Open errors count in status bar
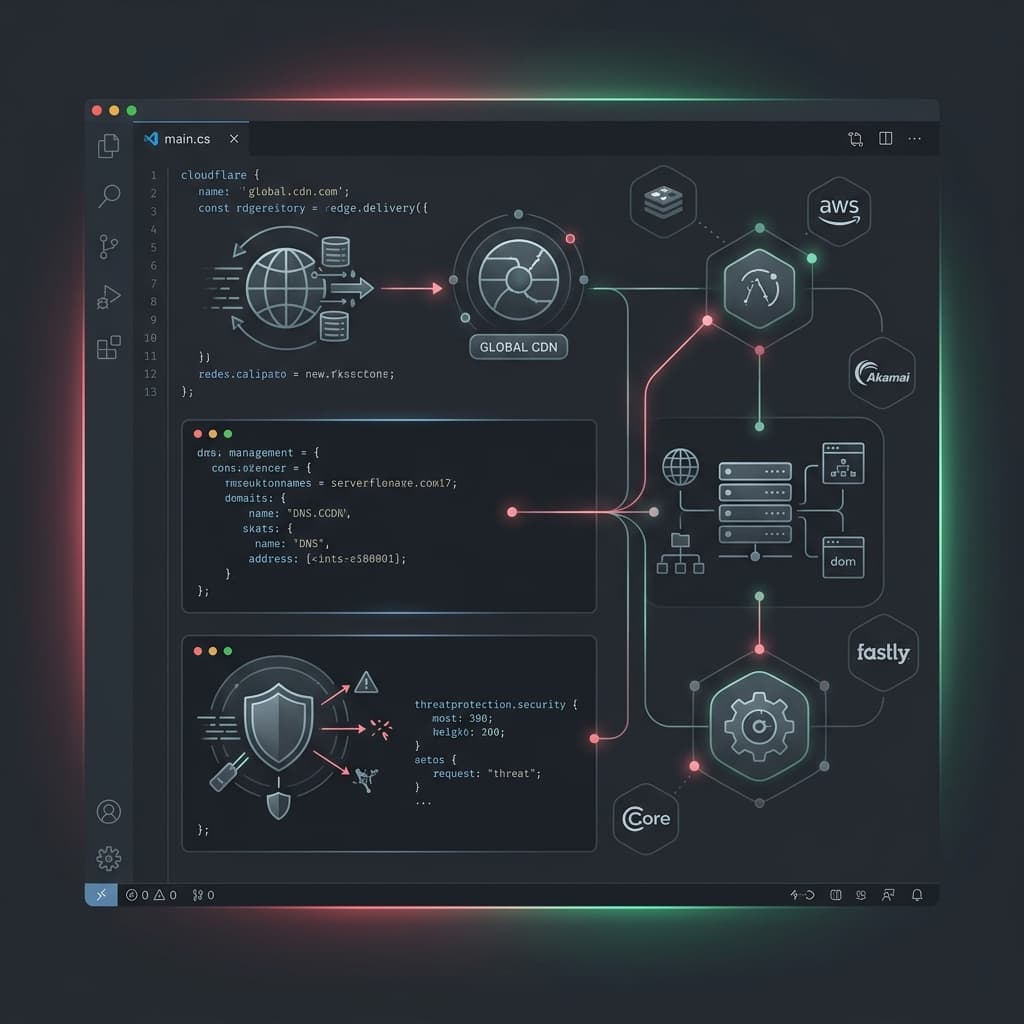Image resolution: width=1024 pixels, height=1024 pixels. [136, 895]
